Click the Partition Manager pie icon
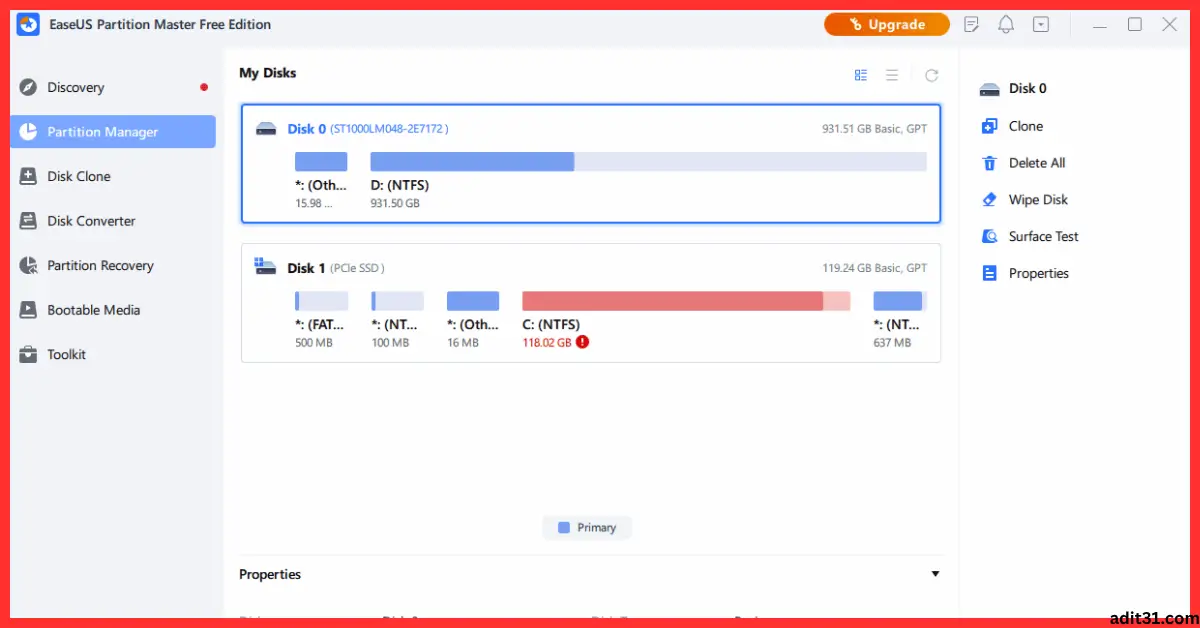1200x628 pixels. point(28,132)
